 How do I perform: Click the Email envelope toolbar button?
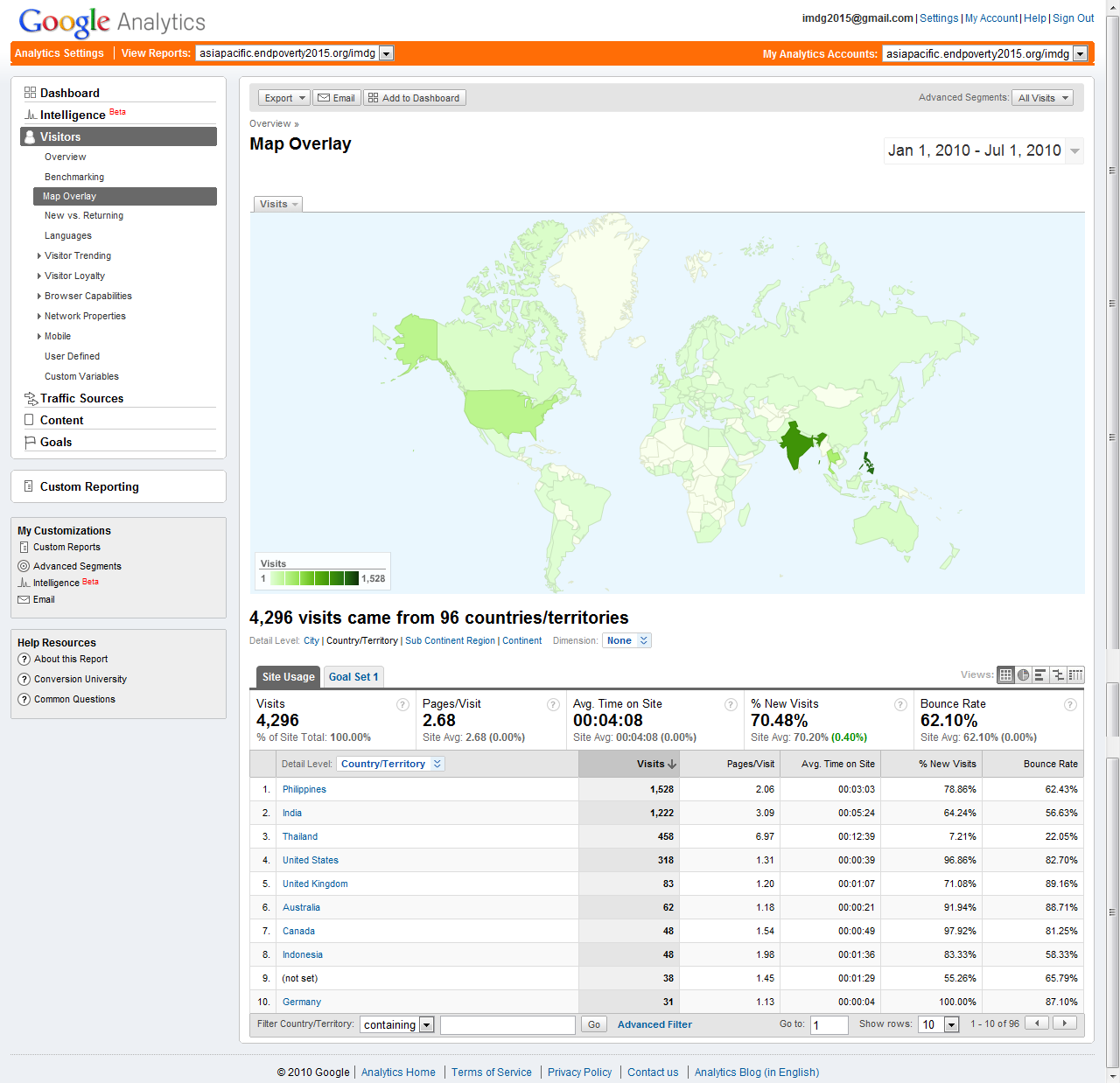pyautogui.click(x=336, y=98)
